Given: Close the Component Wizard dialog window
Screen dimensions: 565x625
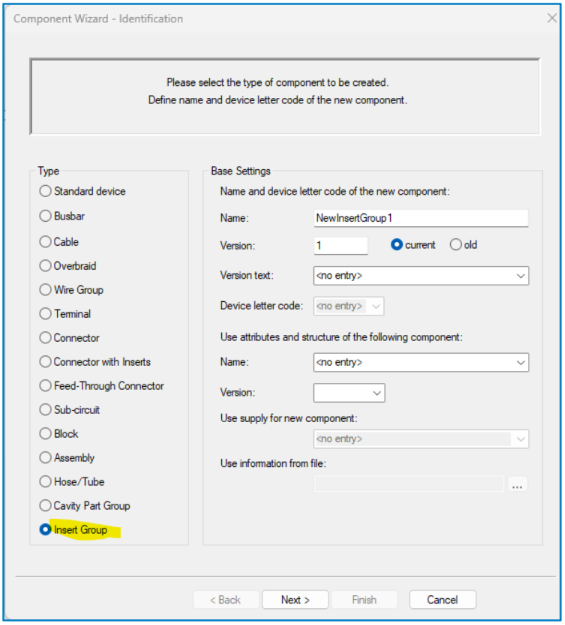Looking at the screenshot, I should pos(552,18).
